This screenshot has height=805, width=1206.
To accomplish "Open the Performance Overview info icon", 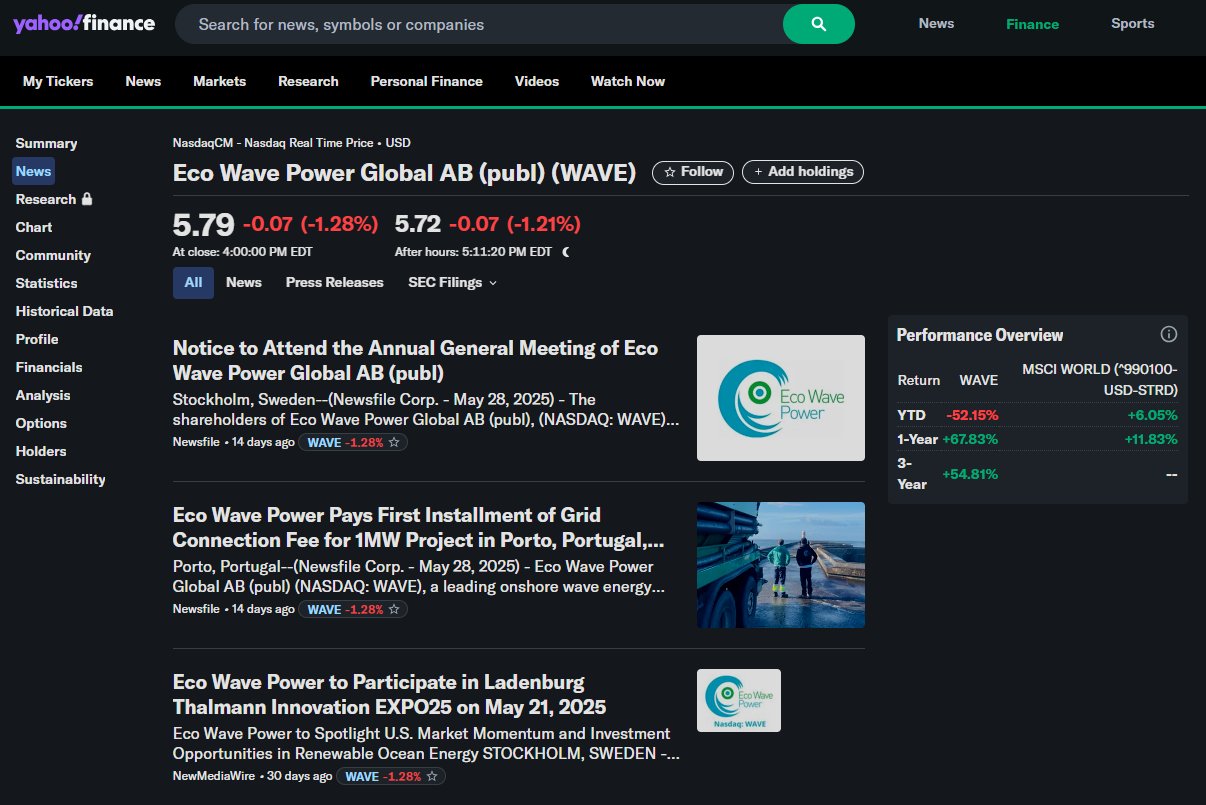I will pyautogui.click(x=1168, y=334).
